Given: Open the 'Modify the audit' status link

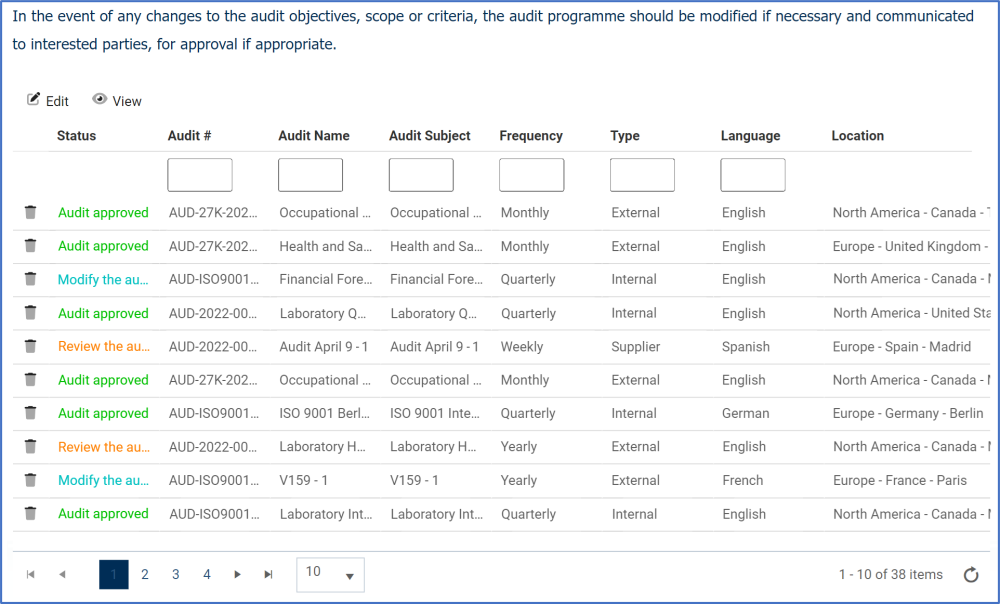Looking at the screenshot, I should pyautogui.click(x=103, y=279).
